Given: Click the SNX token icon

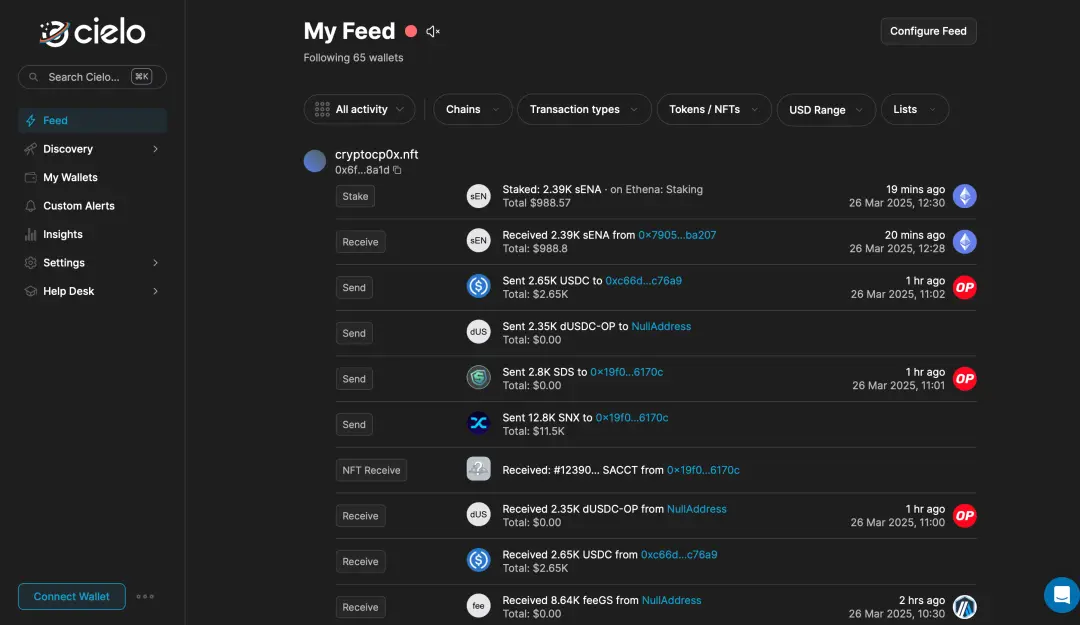Looking at the screenshot, I should [x=478, y=424].
